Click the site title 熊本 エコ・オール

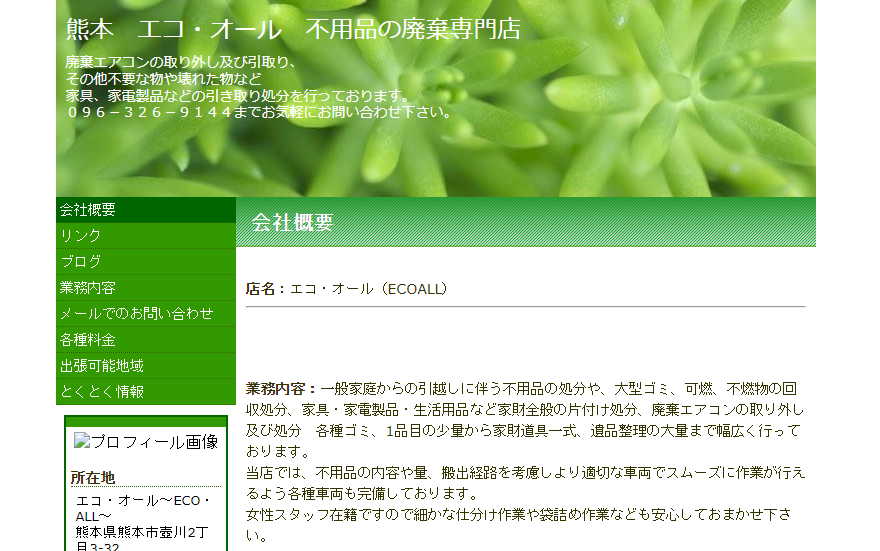pos(293,29)
